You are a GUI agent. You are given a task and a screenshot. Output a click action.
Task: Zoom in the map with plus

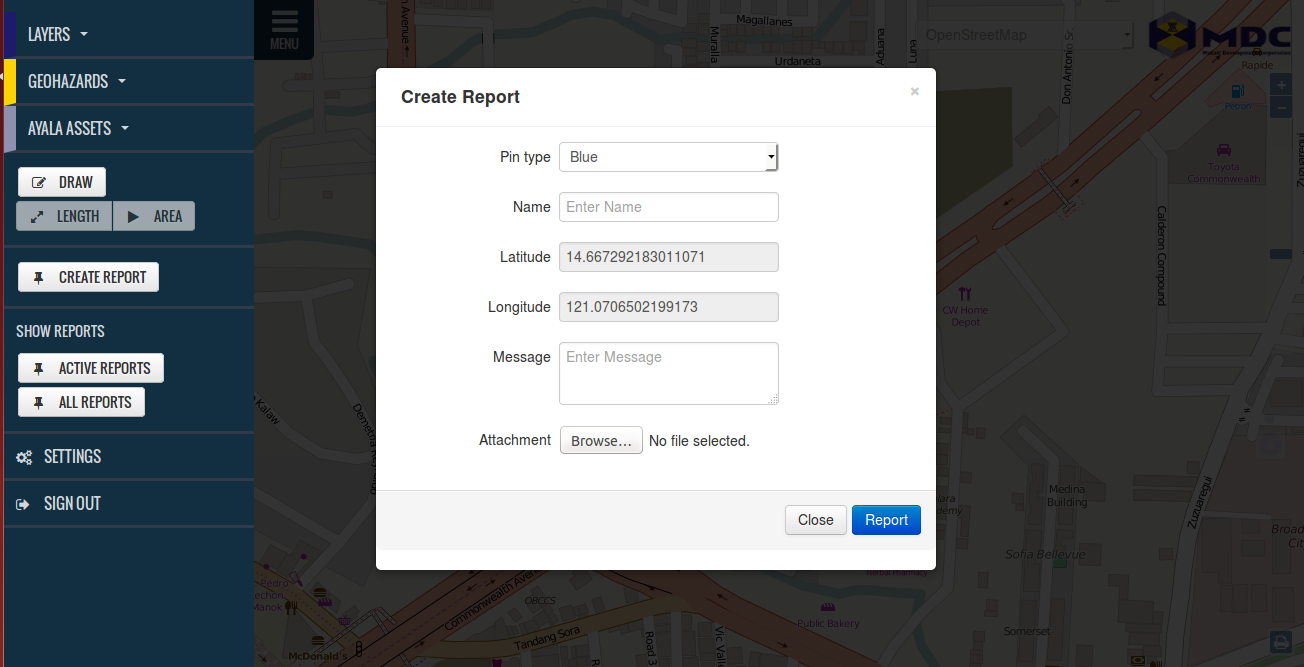pyautogui.click(x=1281, y=85)
